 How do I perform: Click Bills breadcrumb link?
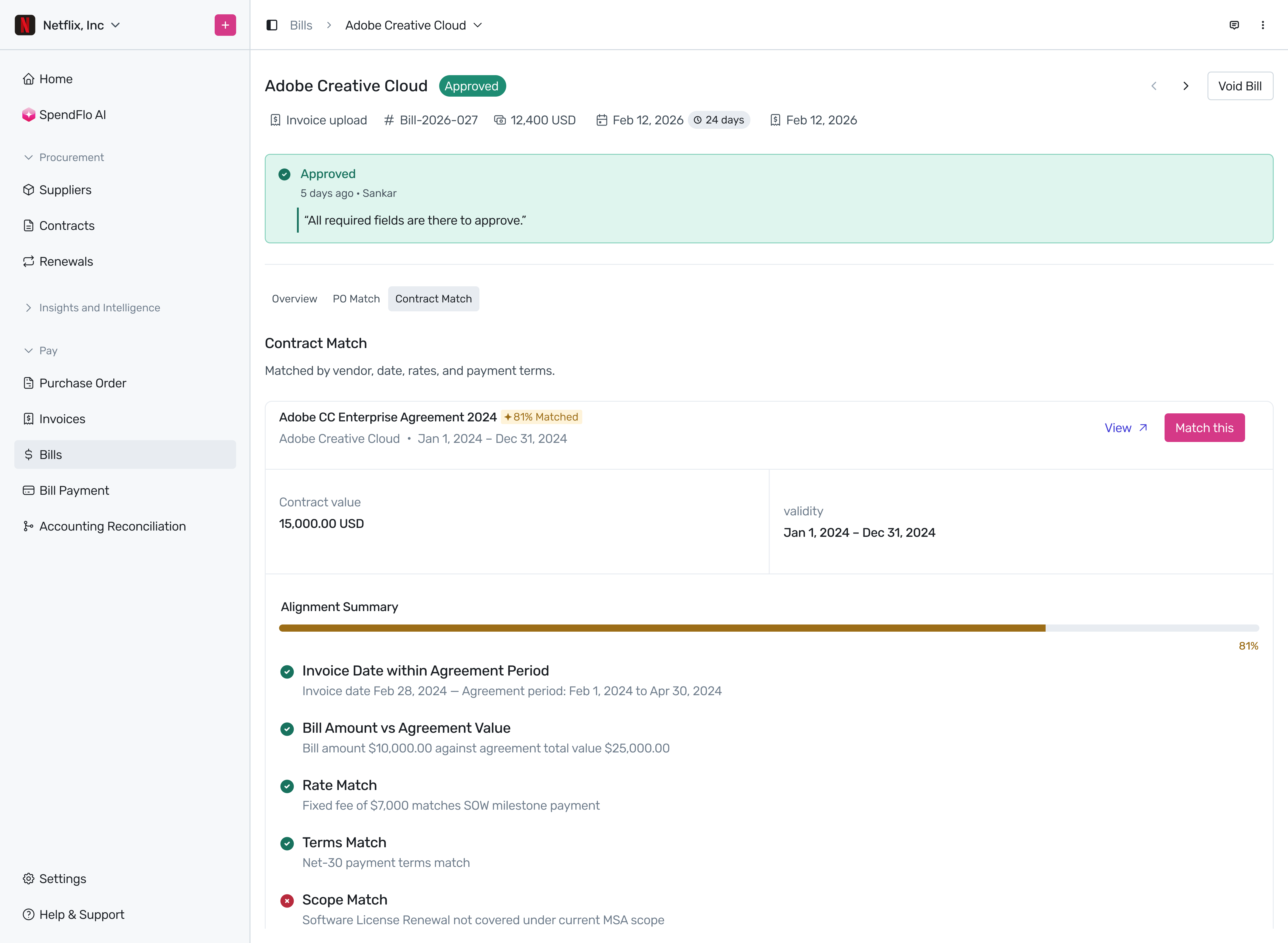(301, 25)
